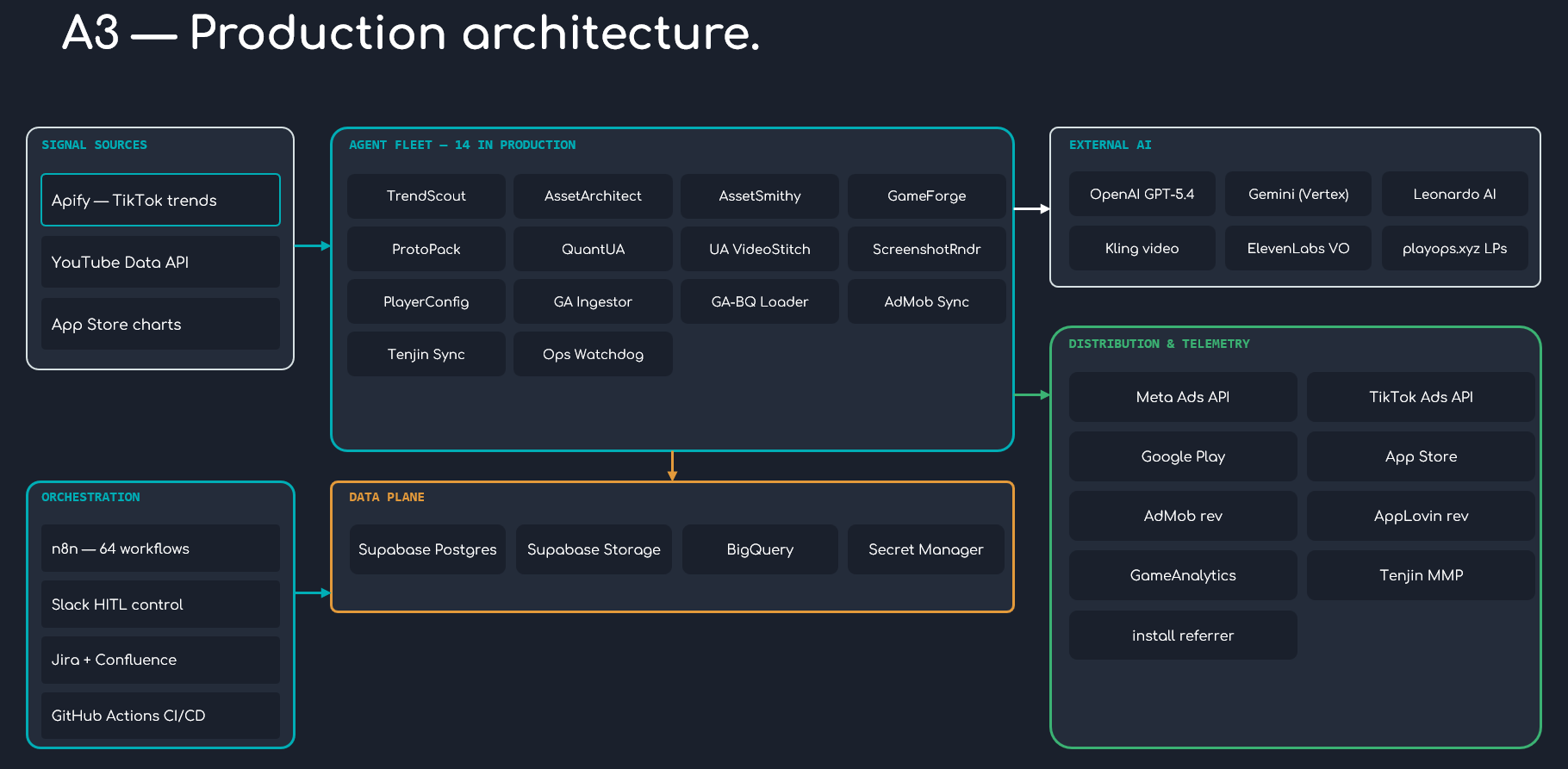Select the Supabase Postgres box
The width and height of the screenshot is (1568, 769).
pyautogui.click(x=427, y=549)
